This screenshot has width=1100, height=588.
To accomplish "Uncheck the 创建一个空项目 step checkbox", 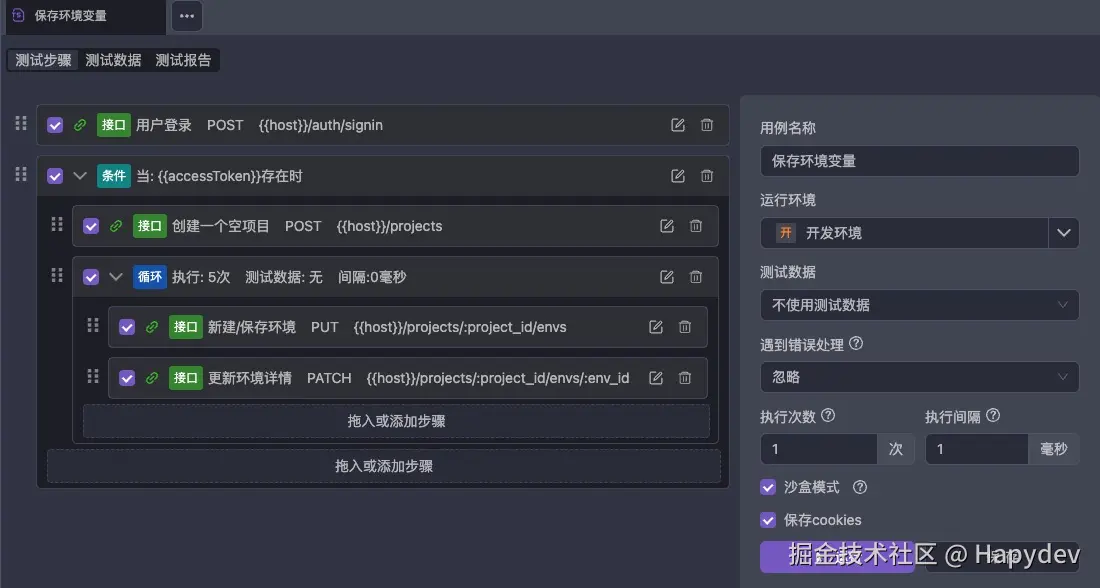I will [90, 226].
